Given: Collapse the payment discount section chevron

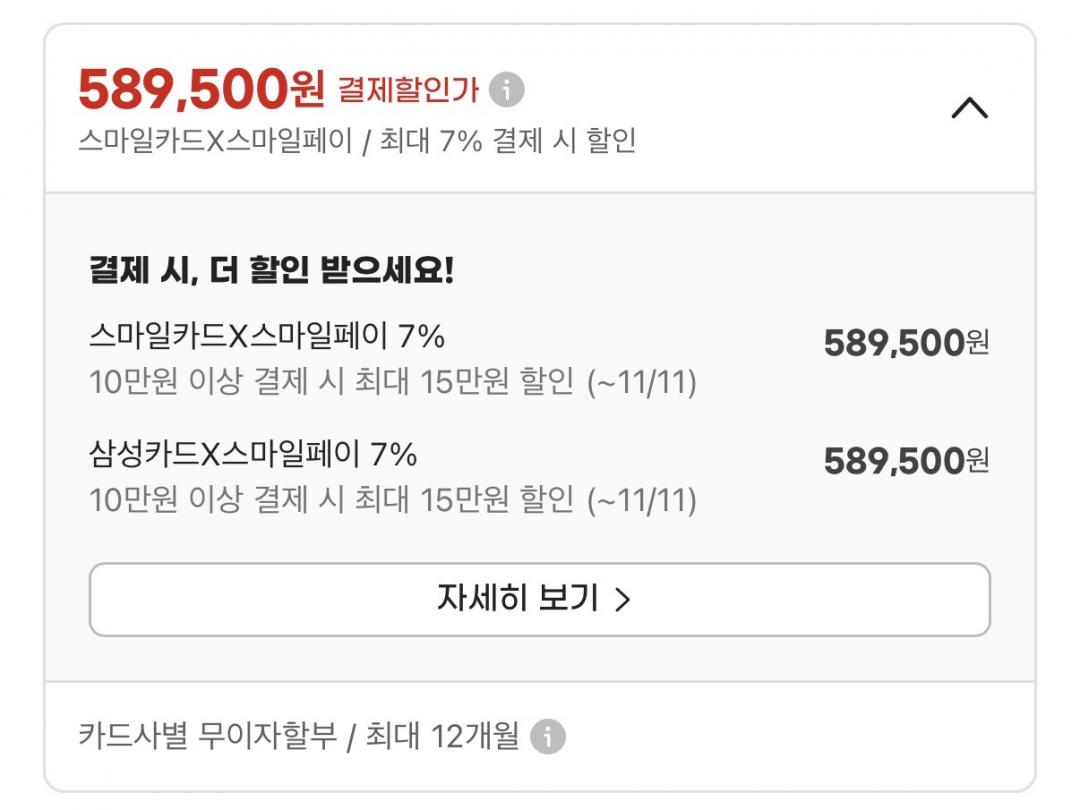Looking at the screenshot, I should click(969, 108).
